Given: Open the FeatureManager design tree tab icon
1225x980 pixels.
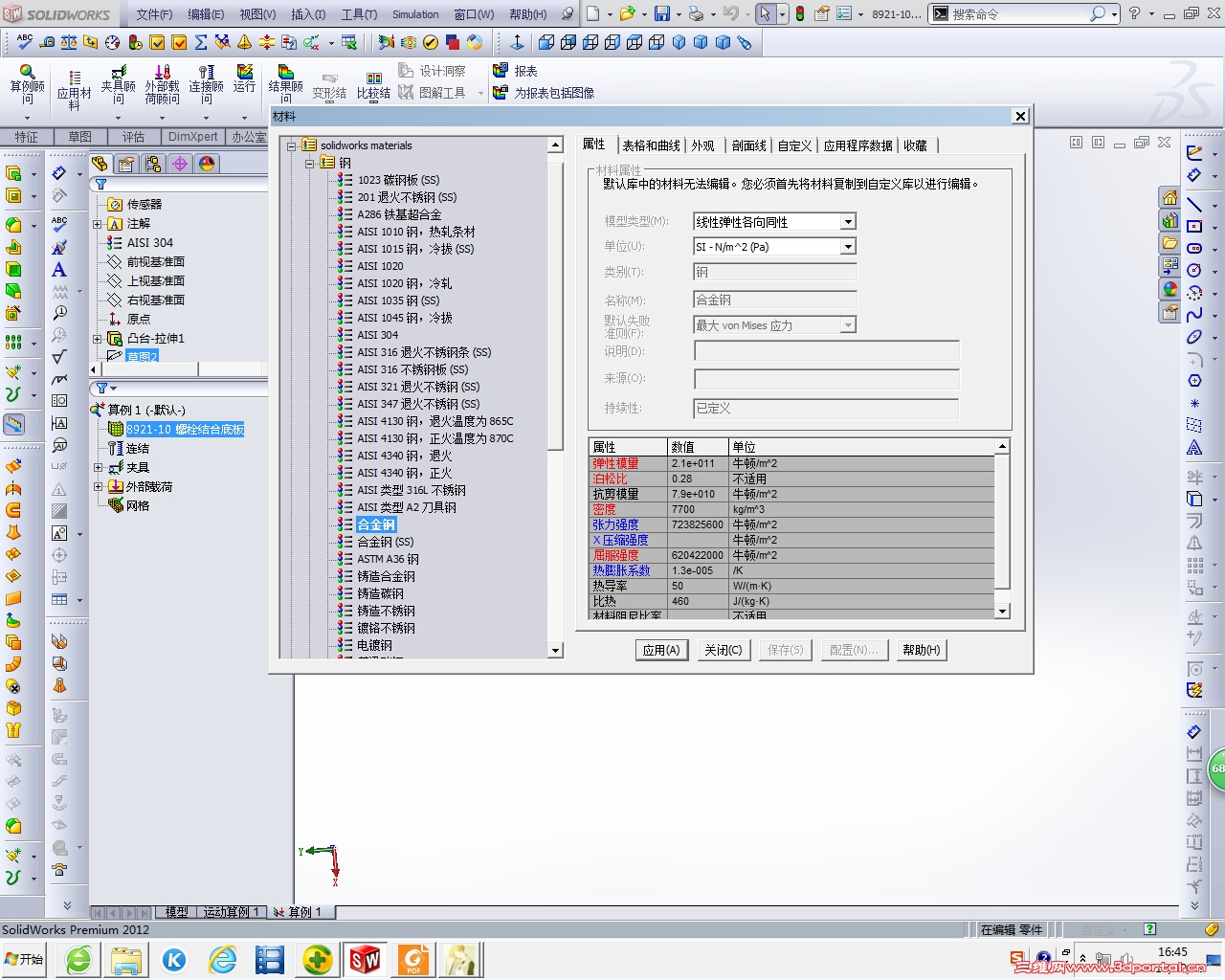Looking at the screenshot, I should pyautogui.click(x=100, y=164).
